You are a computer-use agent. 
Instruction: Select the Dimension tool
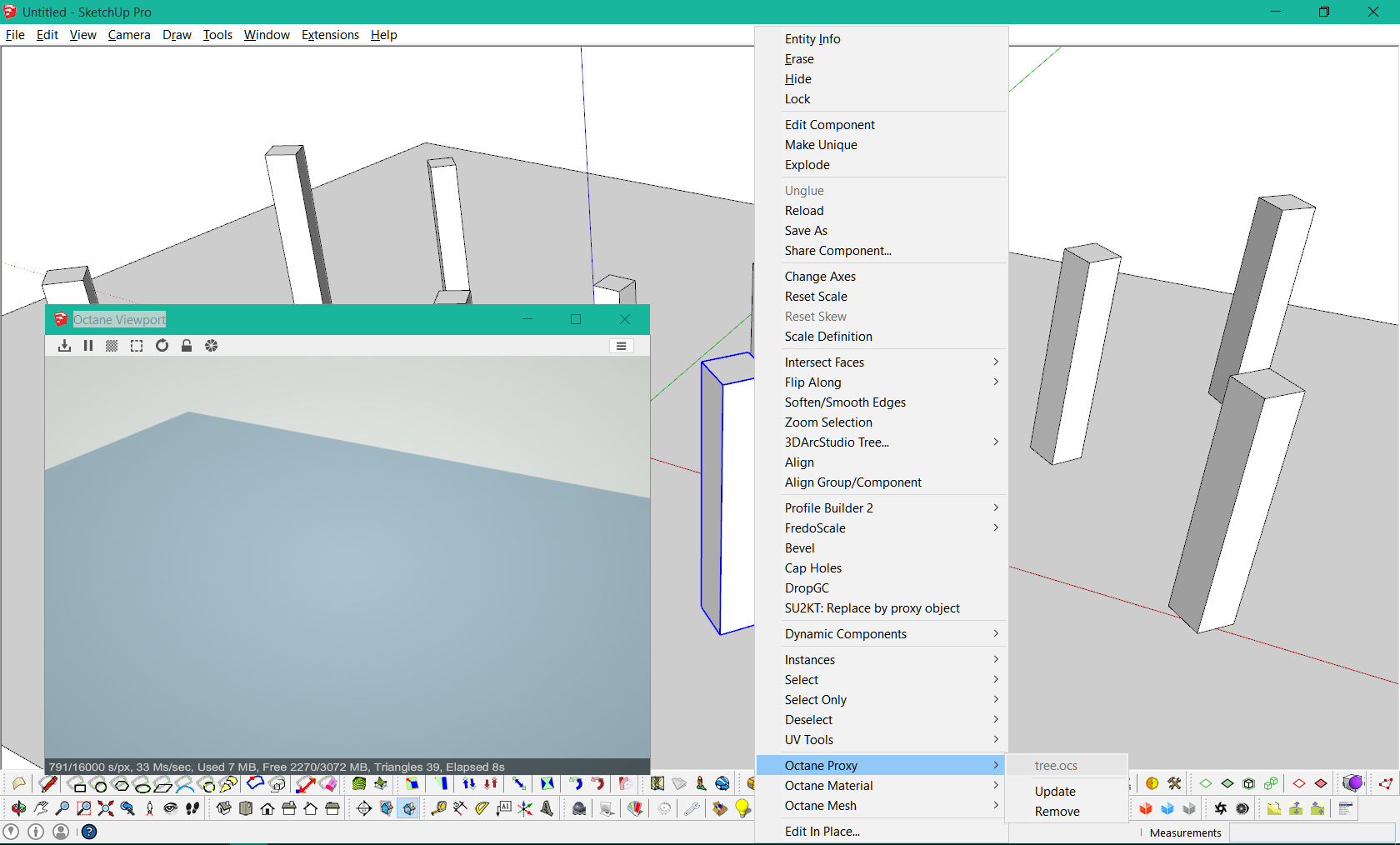click(x=460, y=808)
